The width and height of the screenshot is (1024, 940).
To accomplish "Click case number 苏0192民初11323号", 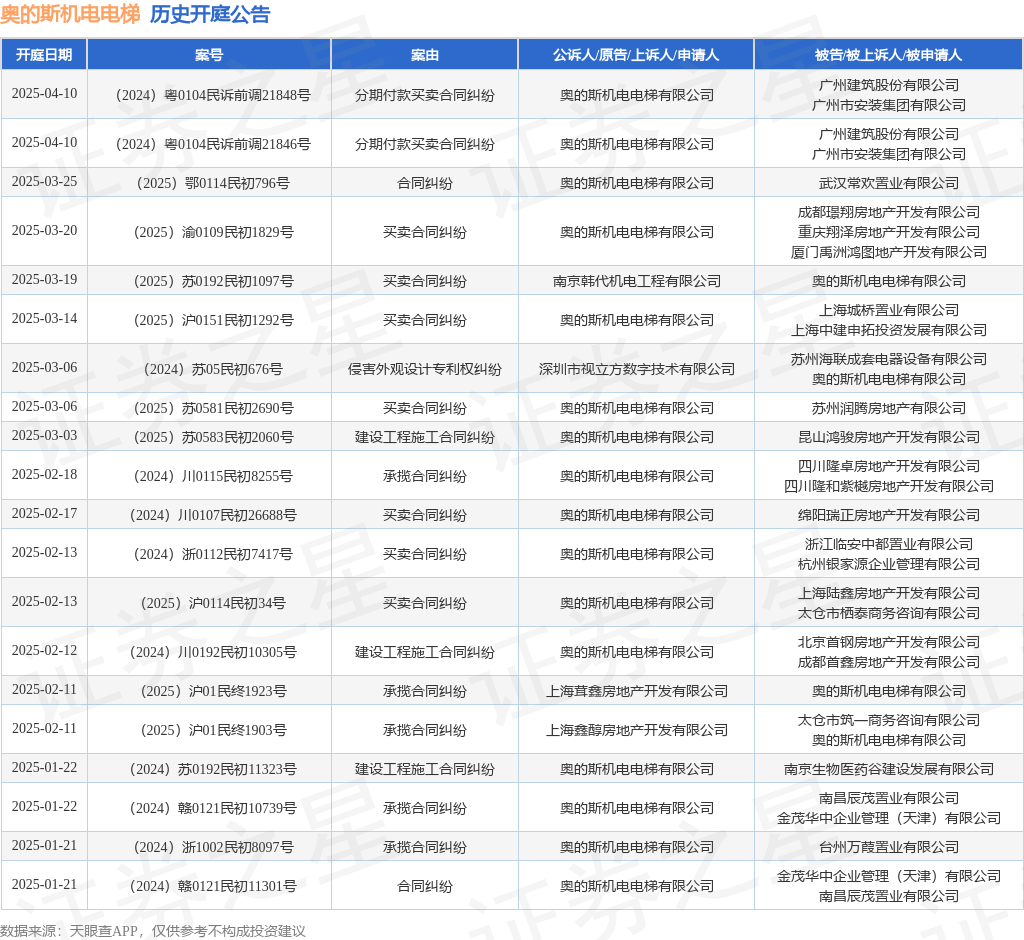I will tap(213, 770).
